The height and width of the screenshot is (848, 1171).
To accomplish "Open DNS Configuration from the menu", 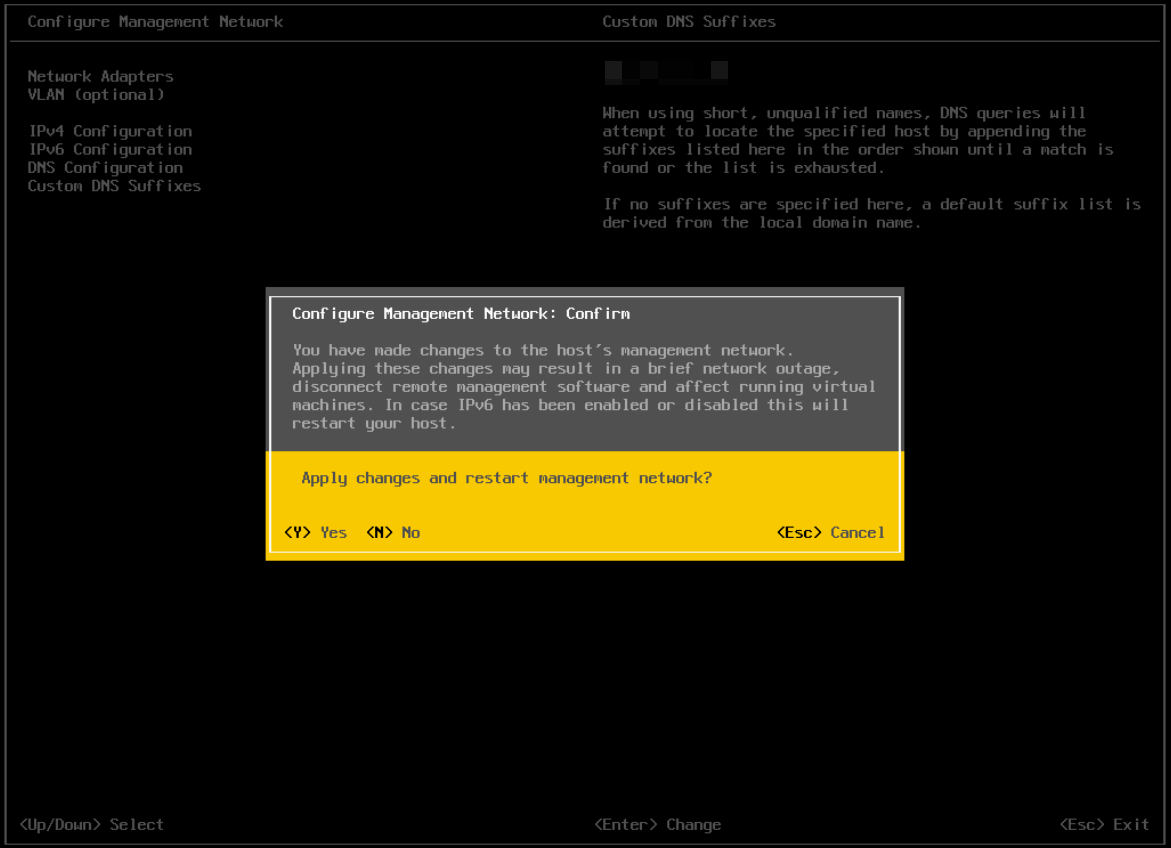I will pyautogui.click(x=104, y=167).
